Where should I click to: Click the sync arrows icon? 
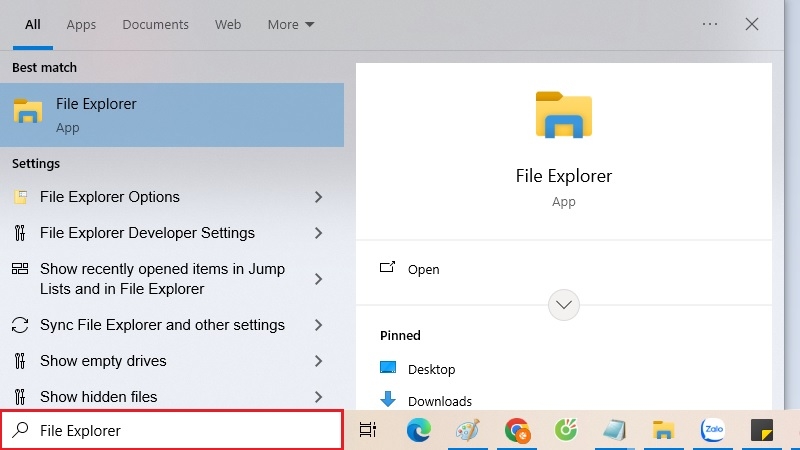coord(20,325)
